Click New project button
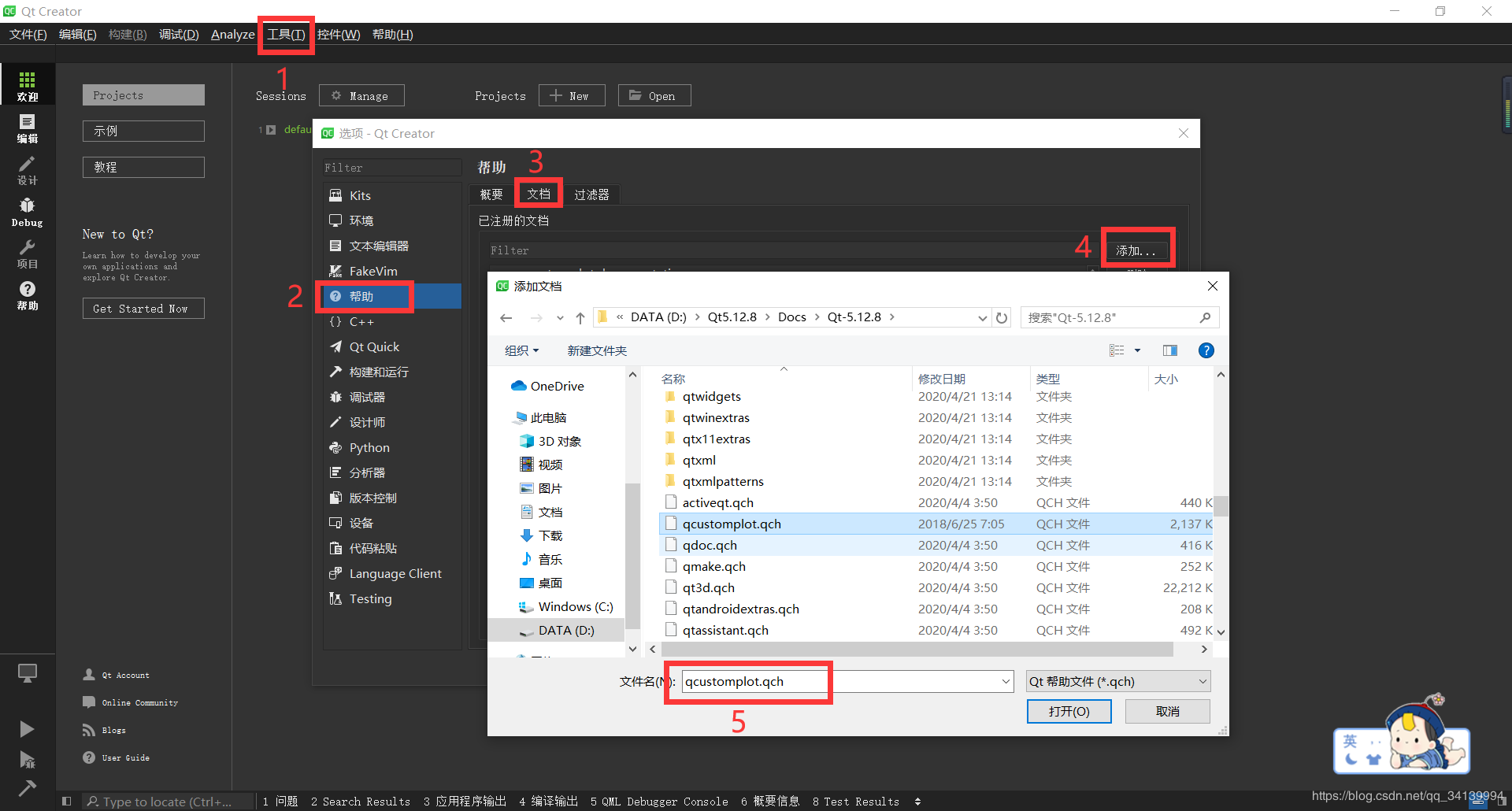 [572, 95]
